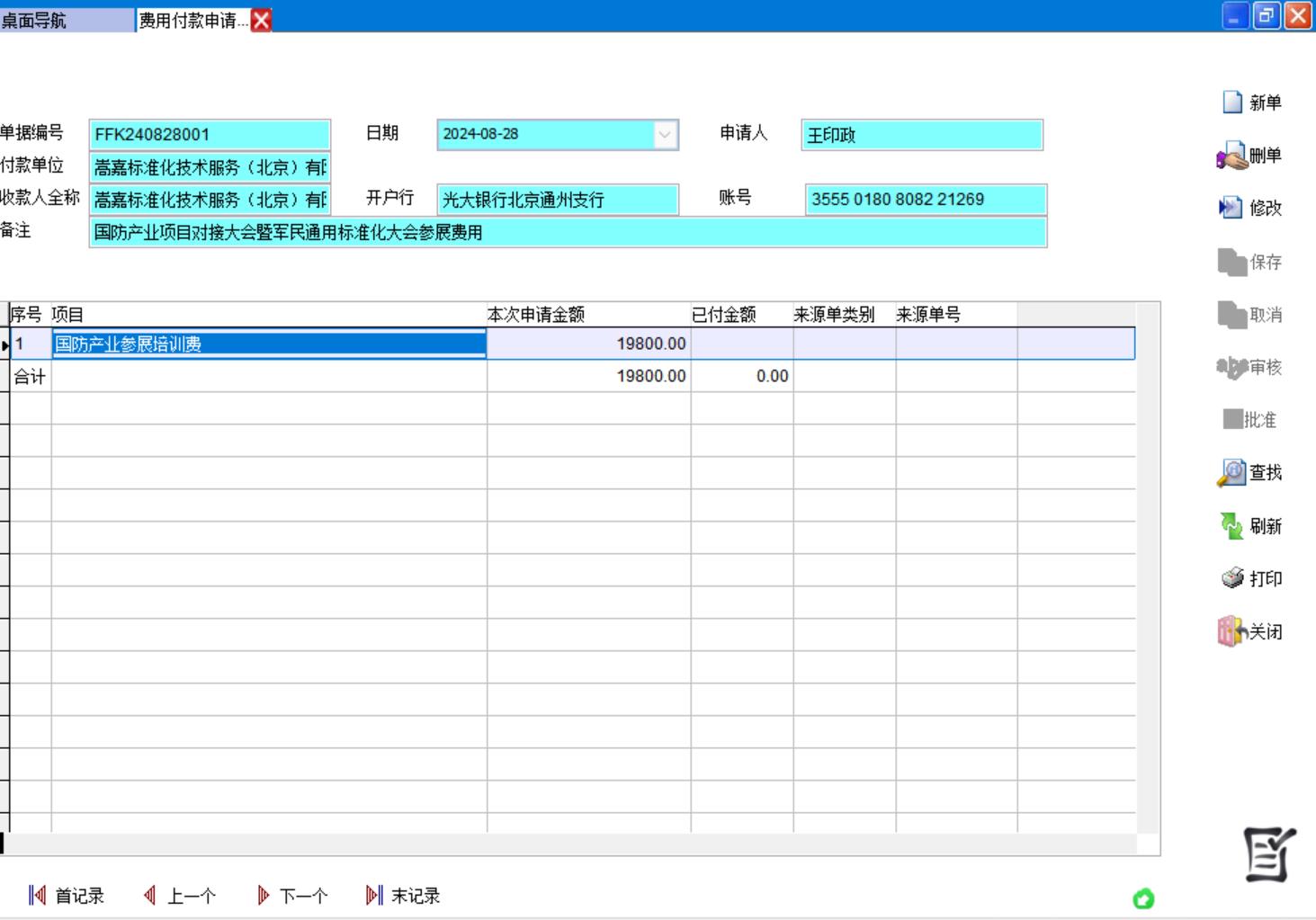Print the form via 打印 icon
1316x920 pixels.
[x=1232, y=578]
